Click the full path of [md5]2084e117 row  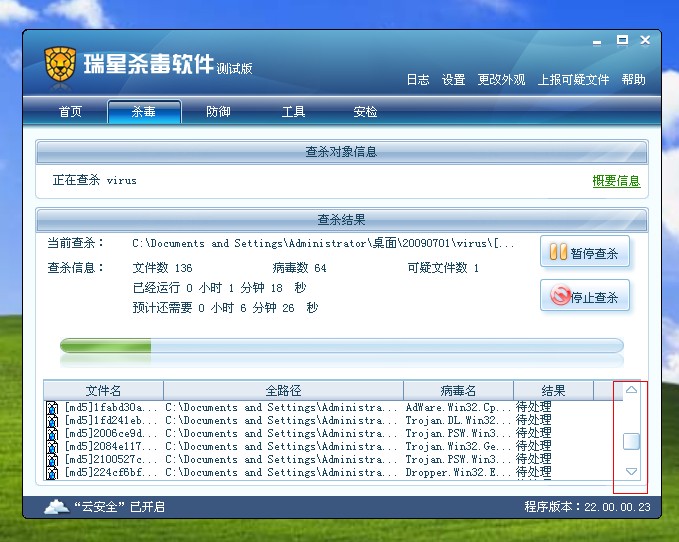281,447
